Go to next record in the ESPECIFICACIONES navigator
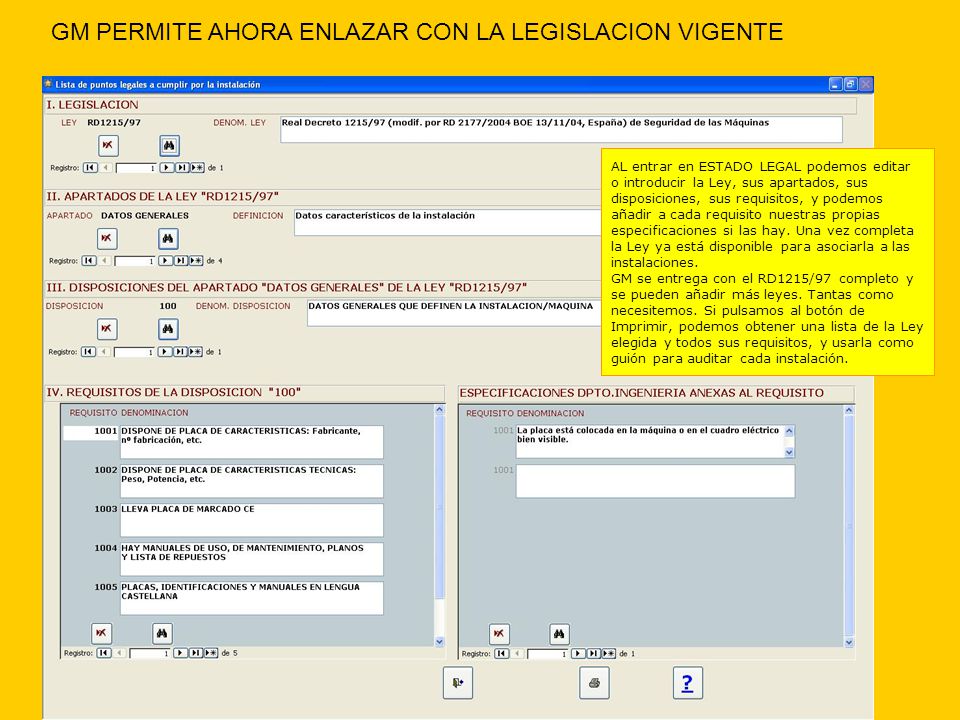Image resolution: width=960 pixels, height=720 pixels. [x=577, y=653]
